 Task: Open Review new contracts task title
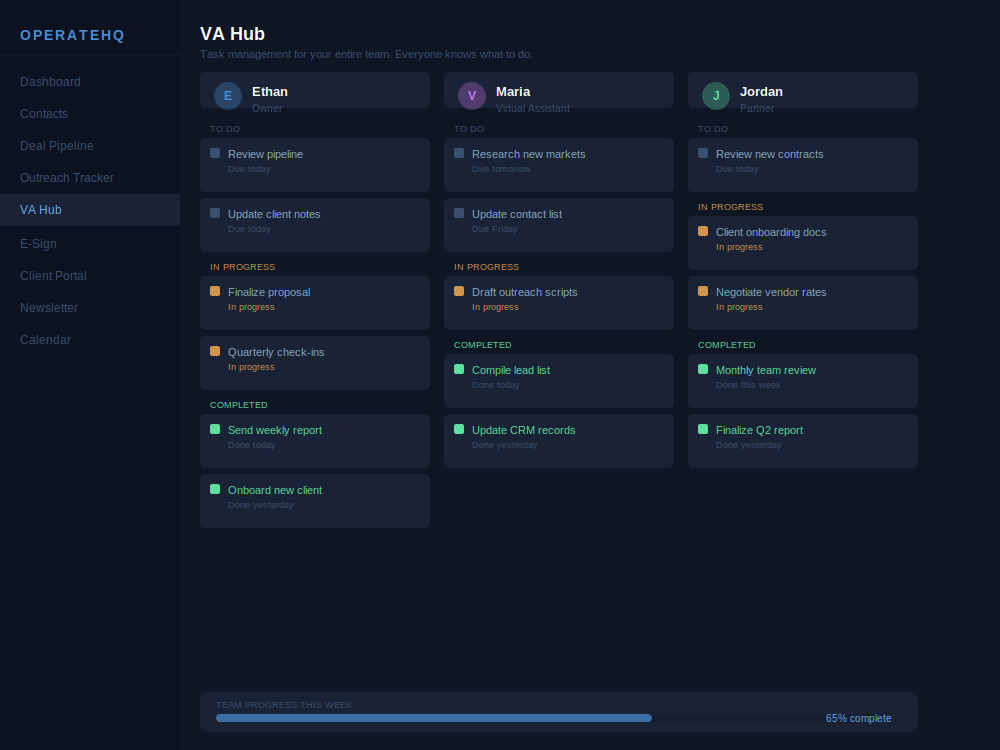[769, 154]
